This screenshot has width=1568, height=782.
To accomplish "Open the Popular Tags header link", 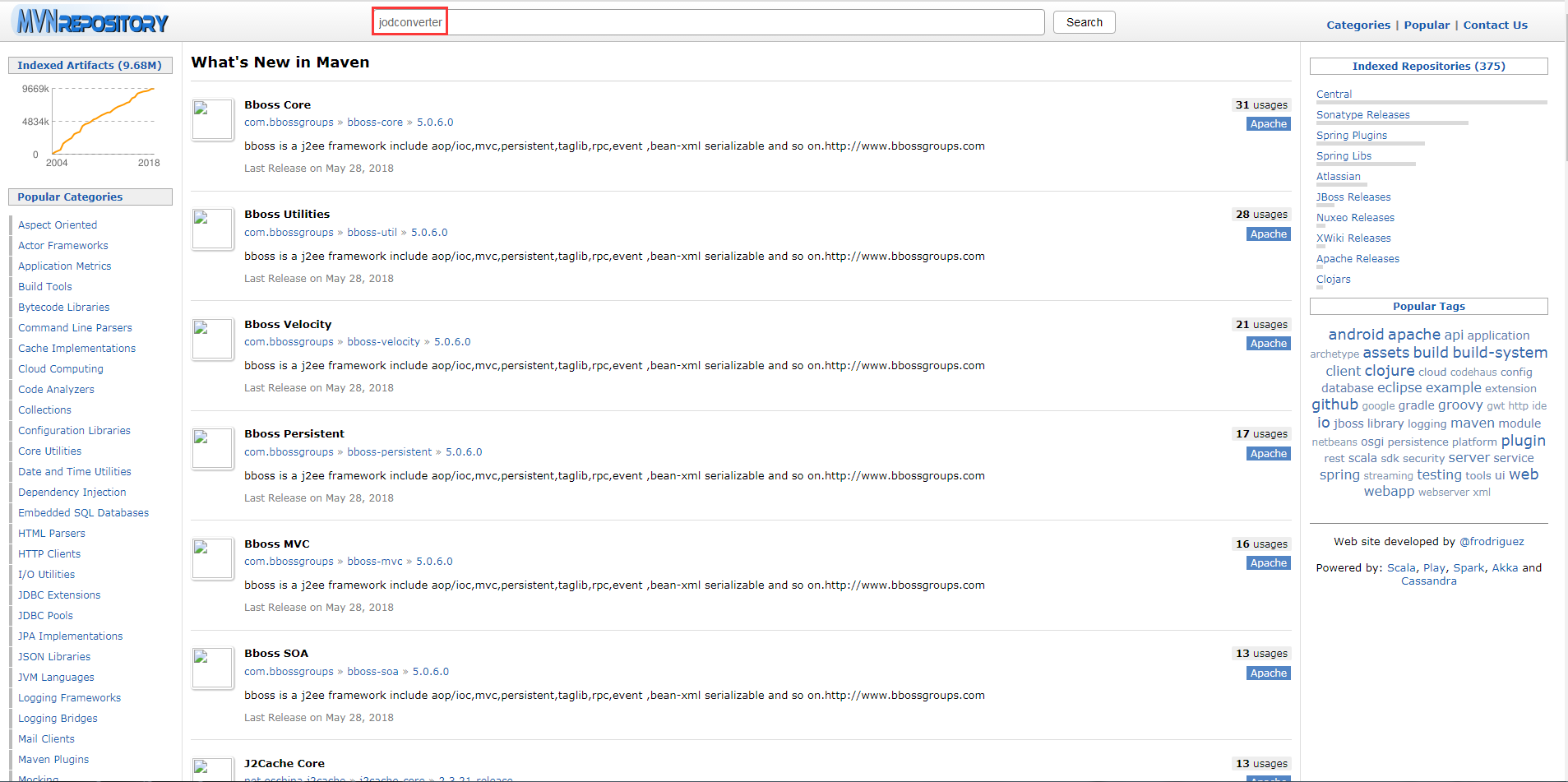I will (x=1428, y=306).
